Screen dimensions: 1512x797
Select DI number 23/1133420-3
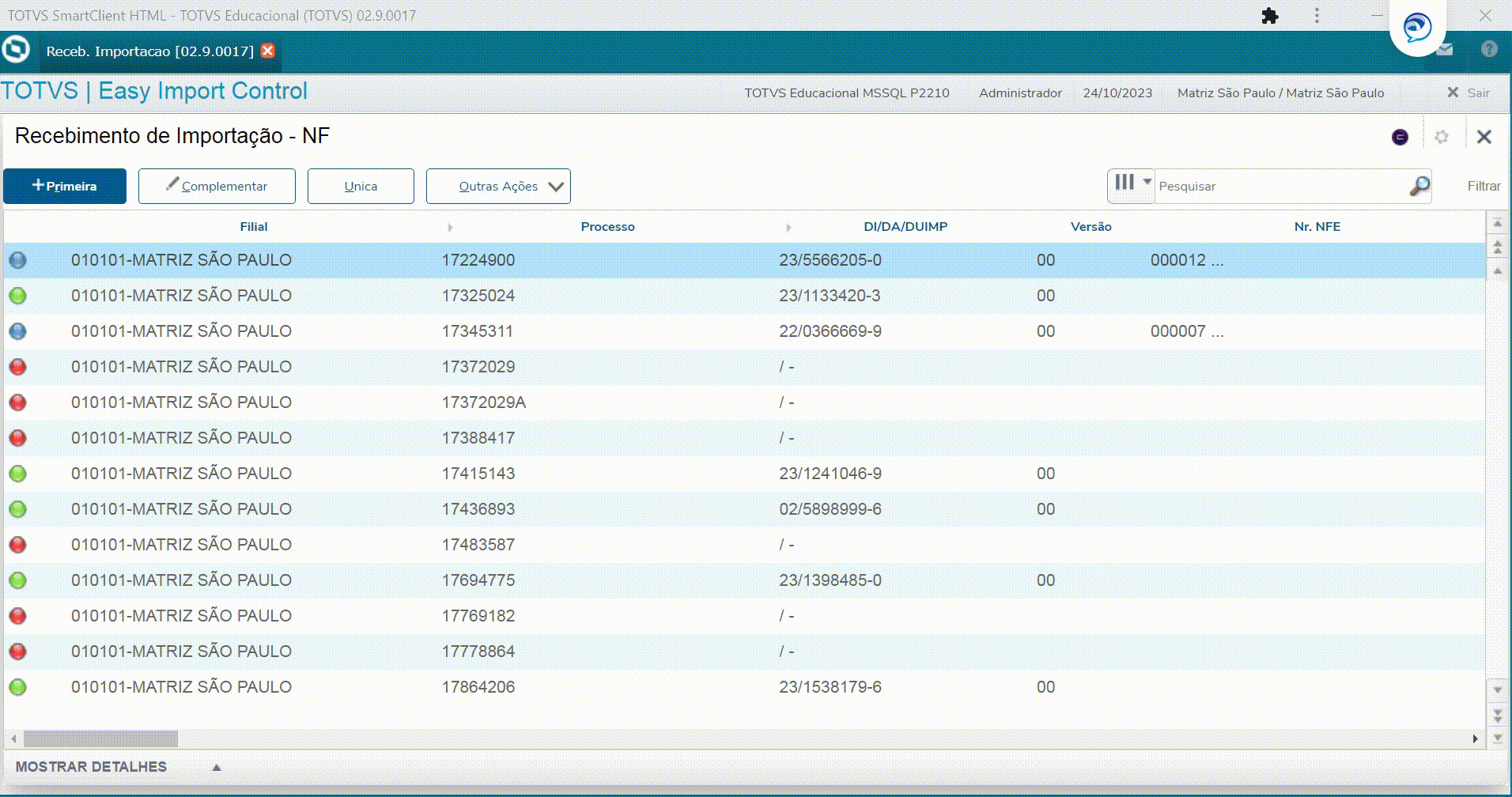click(x=830, y=296)
